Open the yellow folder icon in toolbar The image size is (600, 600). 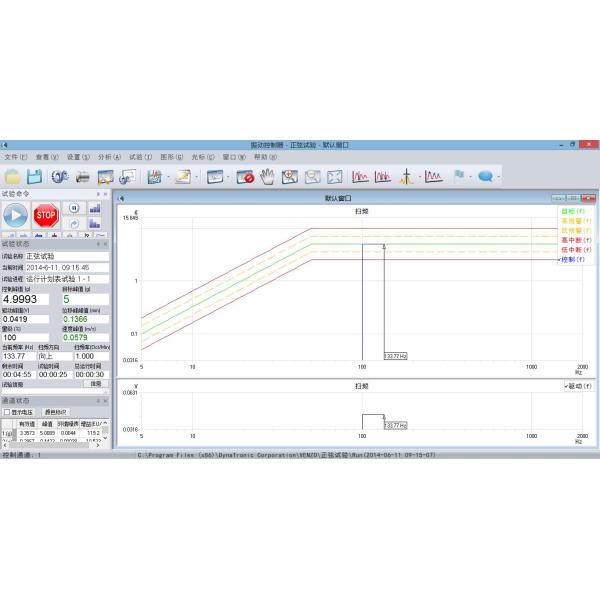12,177
